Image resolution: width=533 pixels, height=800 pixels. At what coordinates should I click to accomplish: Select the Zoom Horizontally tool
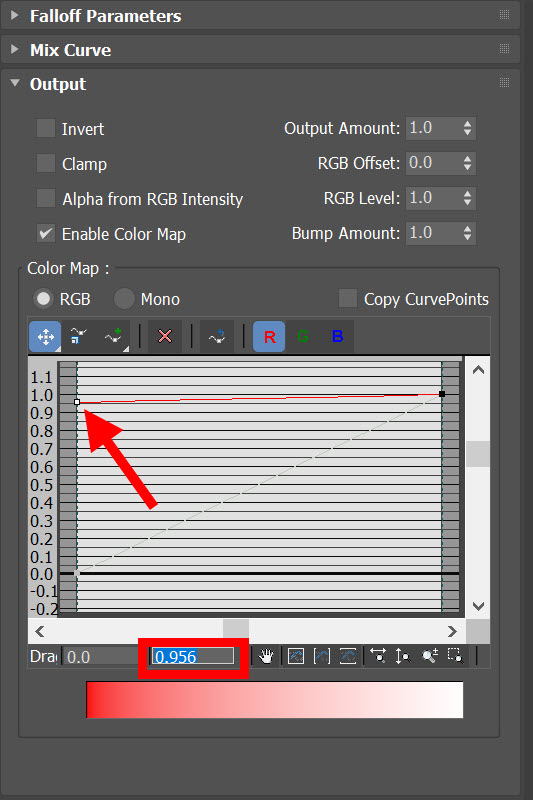pyautogui.click(x=378, y=656)
